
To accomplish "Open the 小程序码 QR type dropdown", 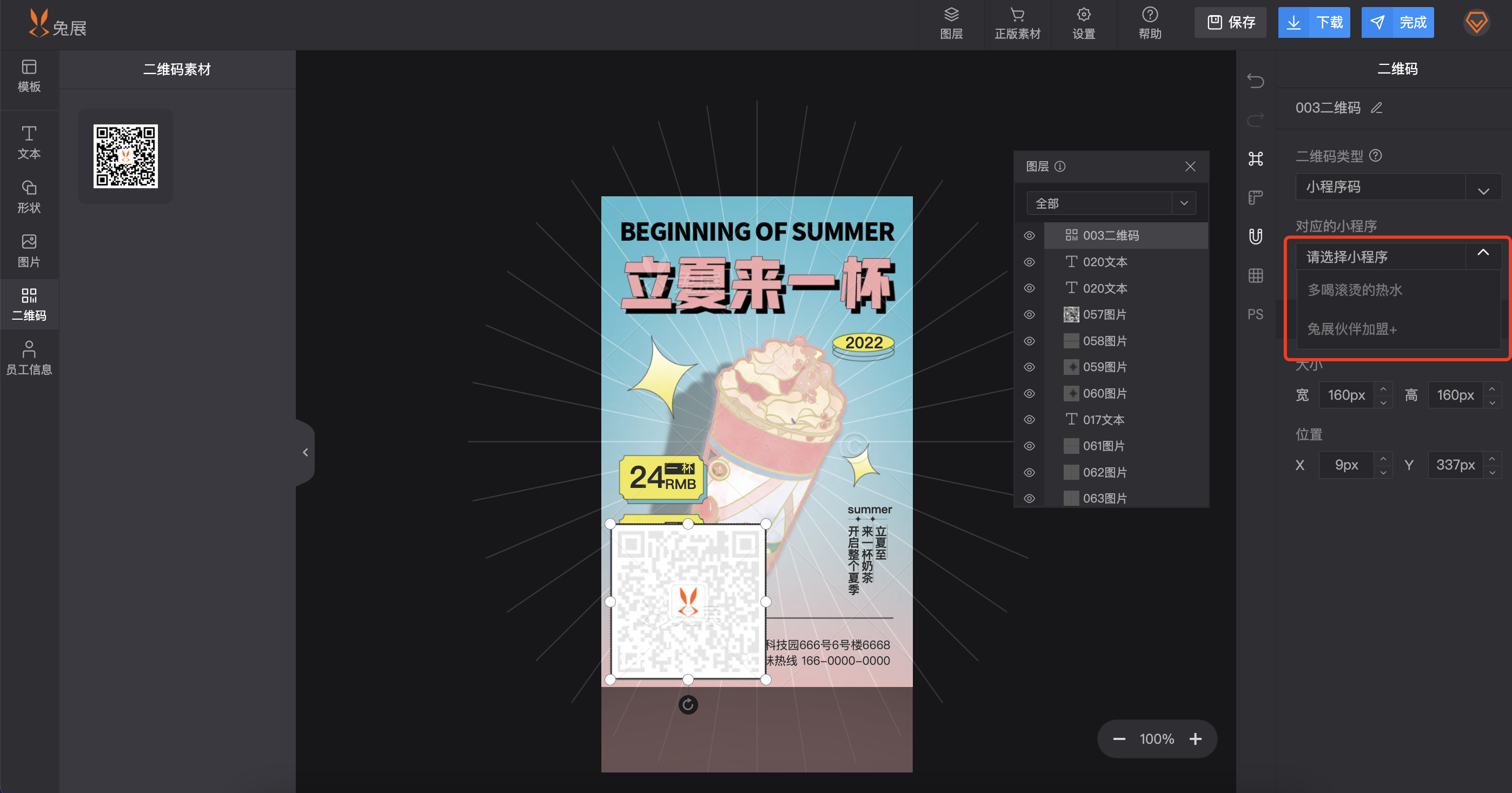I will click(1398, 187).
